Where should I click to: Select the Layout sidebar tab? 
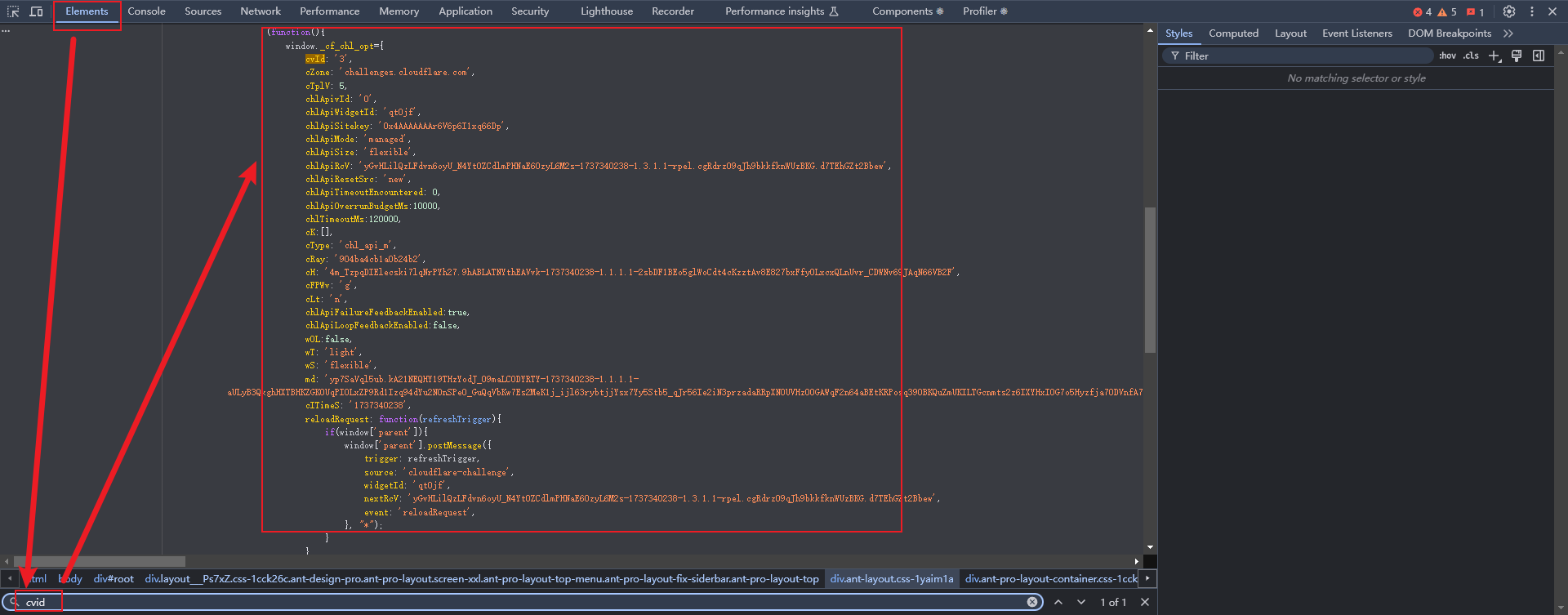pyautogui.click(x=1290, y=33)
